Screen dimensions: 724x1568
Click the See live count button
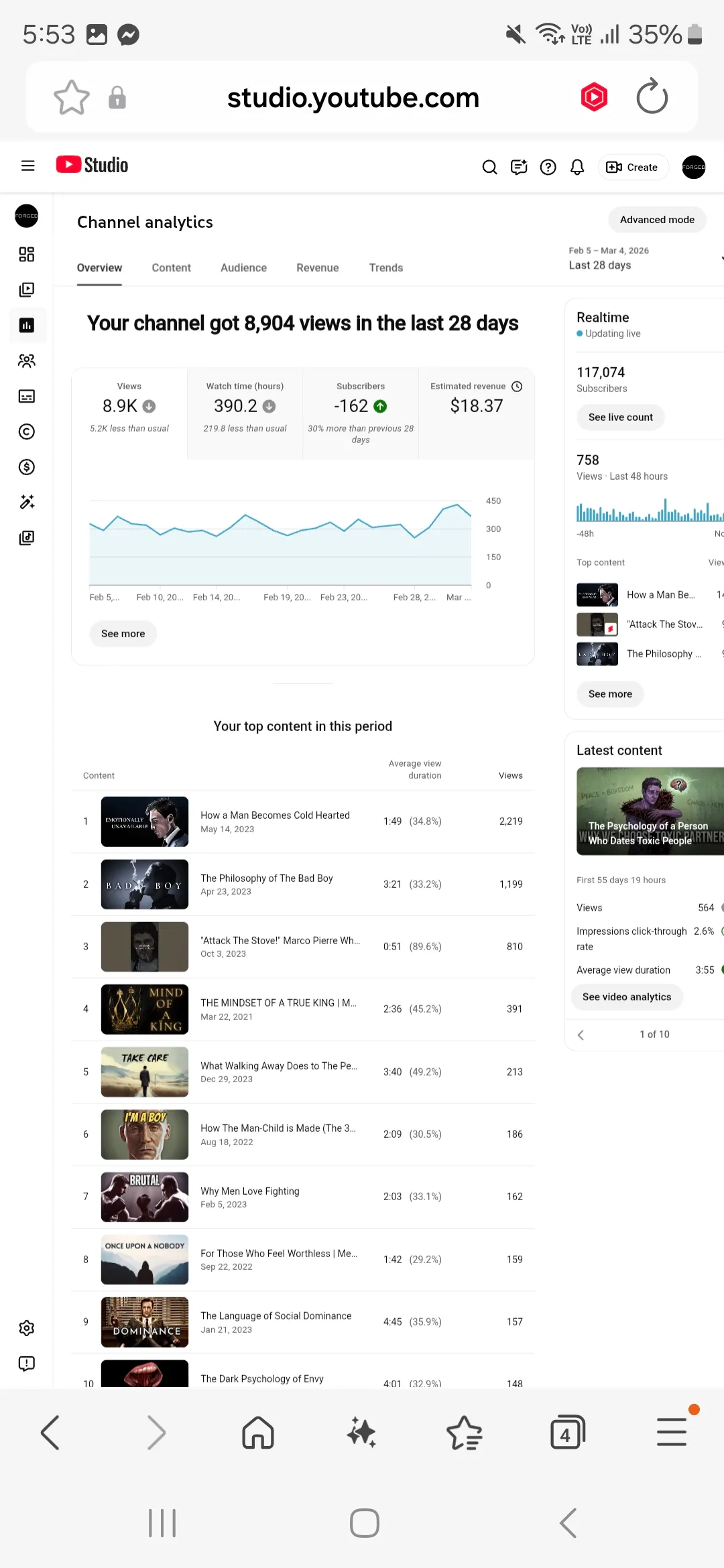(x=621, y=417)
